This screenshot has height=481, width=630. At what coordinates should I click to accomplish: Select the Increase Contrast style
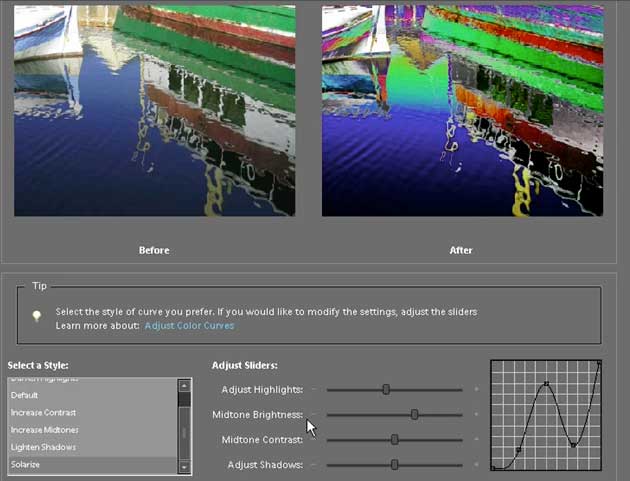click(x=92, y=413)
